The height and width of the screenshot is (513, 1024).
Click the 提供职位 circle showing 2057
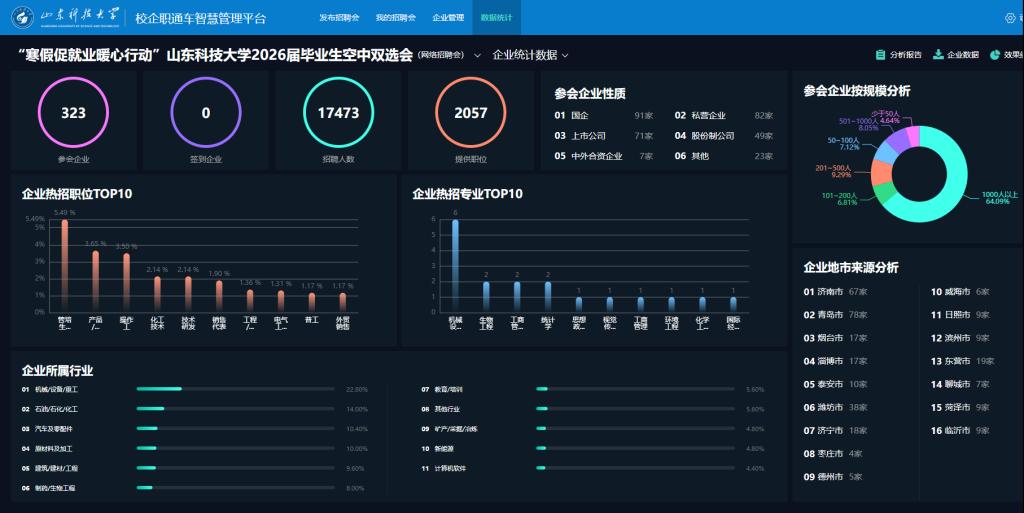coord(471,113)
